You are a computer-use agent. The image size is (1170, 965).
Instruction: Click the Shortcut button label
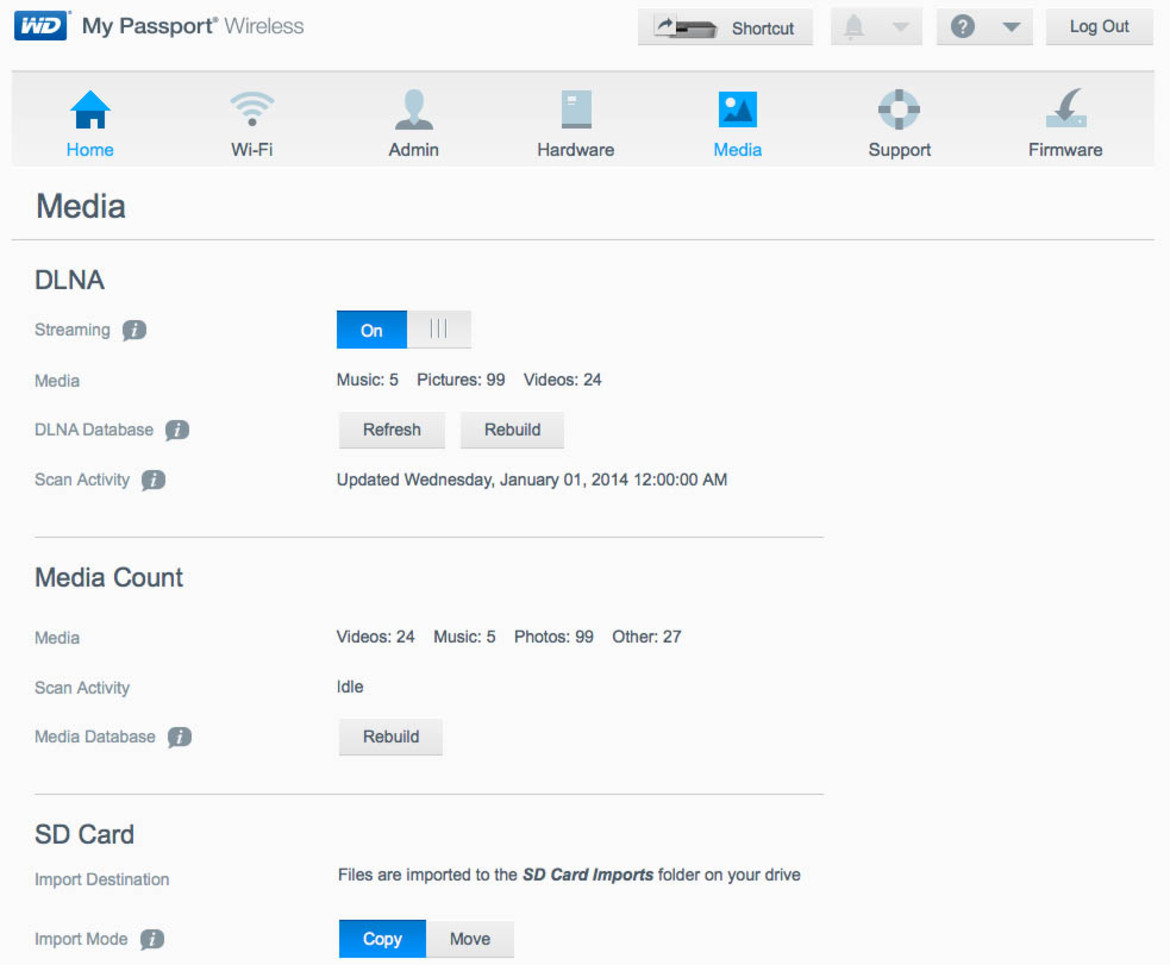(x=763, y=28)
